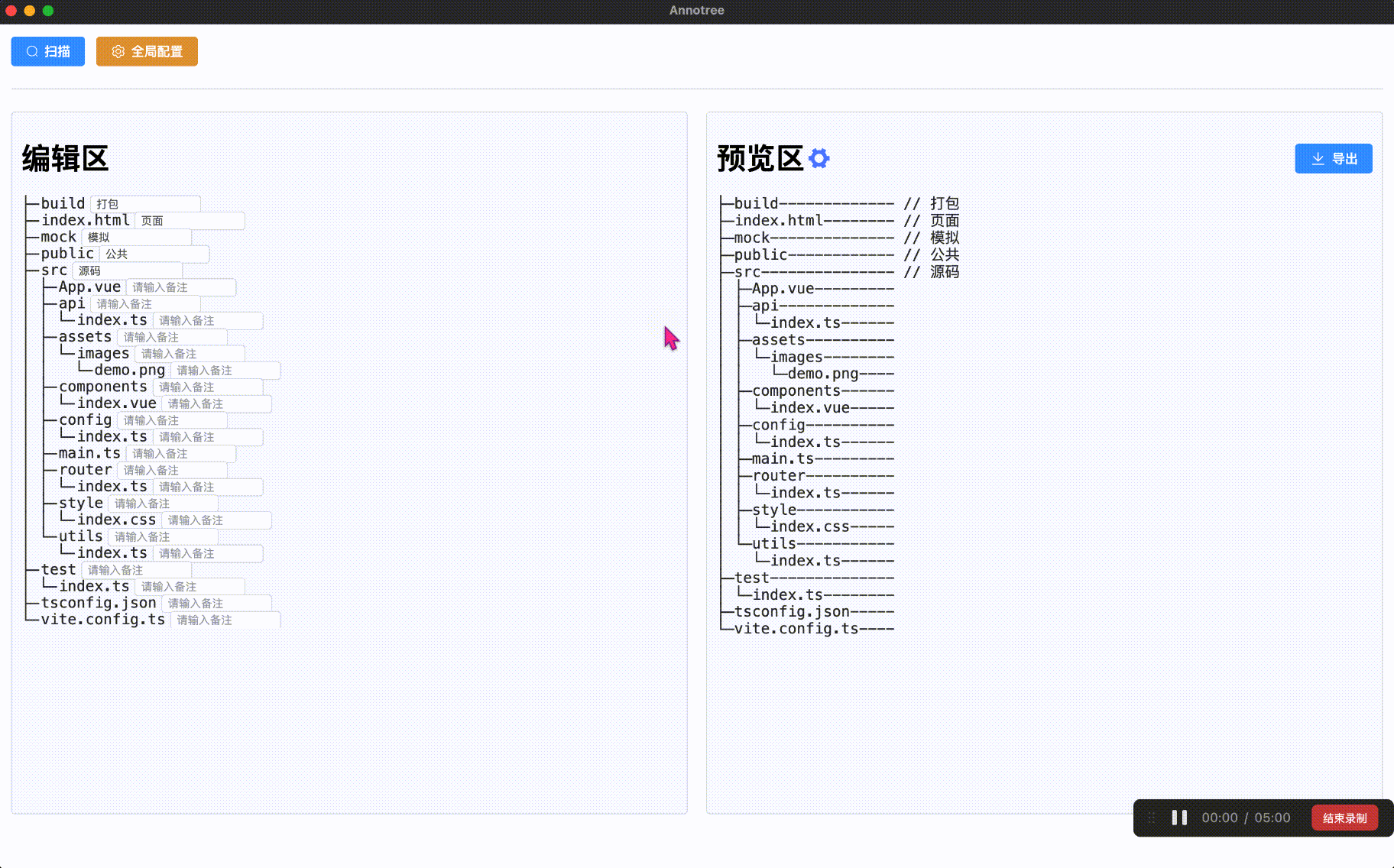Pause the recording with the pause icon
1394x868 pixels.
pyautogui.click(x=1178, y=818)
